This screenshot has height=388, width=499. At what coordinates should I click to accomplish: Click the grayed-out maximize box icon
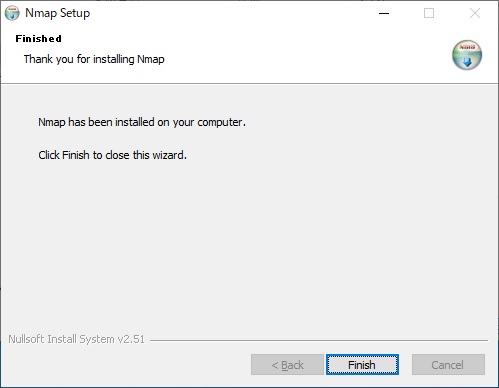click(429, 13)
